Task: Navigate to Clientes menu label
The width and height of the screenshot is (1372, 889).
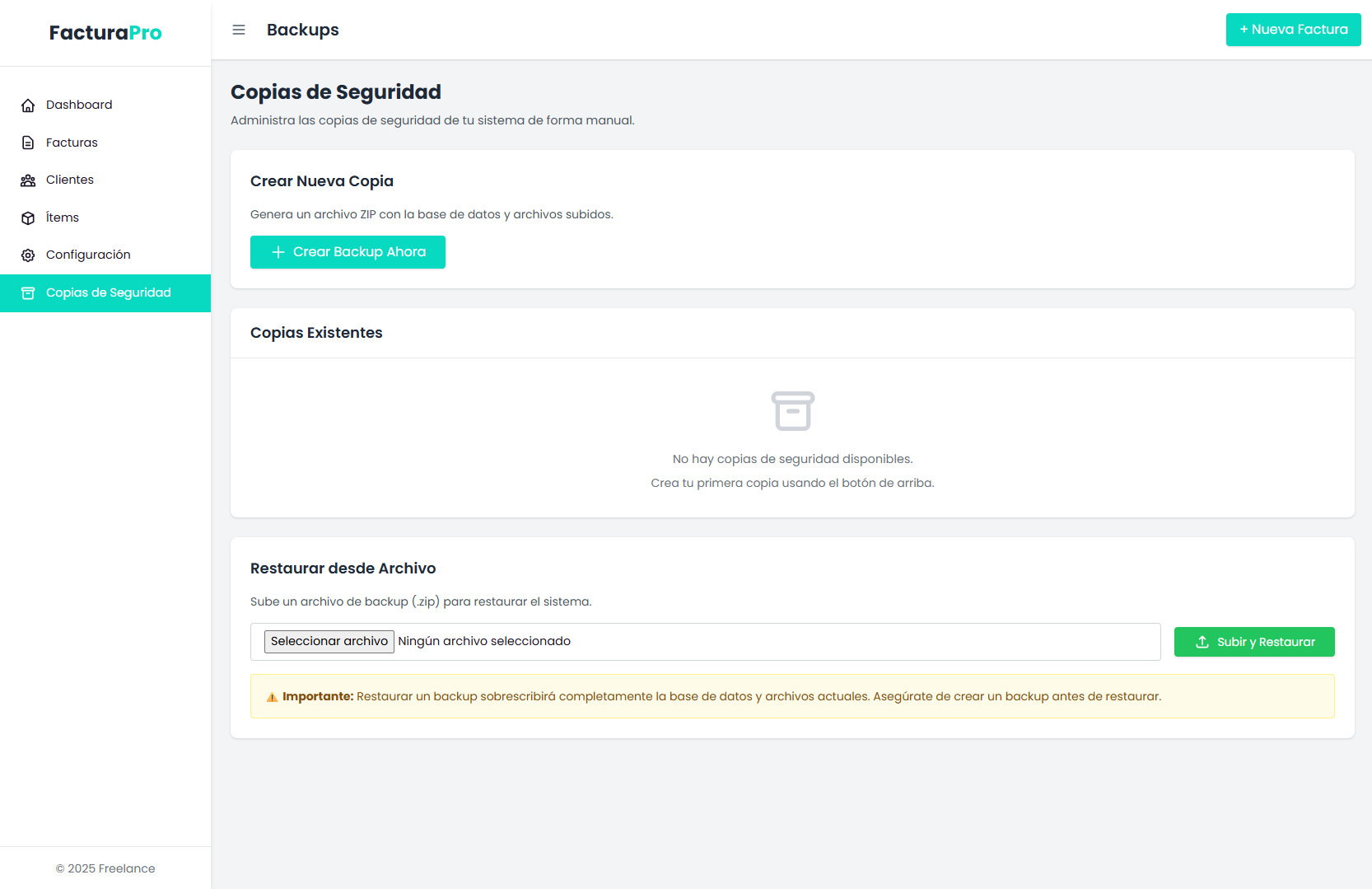Action: pyautogui.click(x=70, y=180)
